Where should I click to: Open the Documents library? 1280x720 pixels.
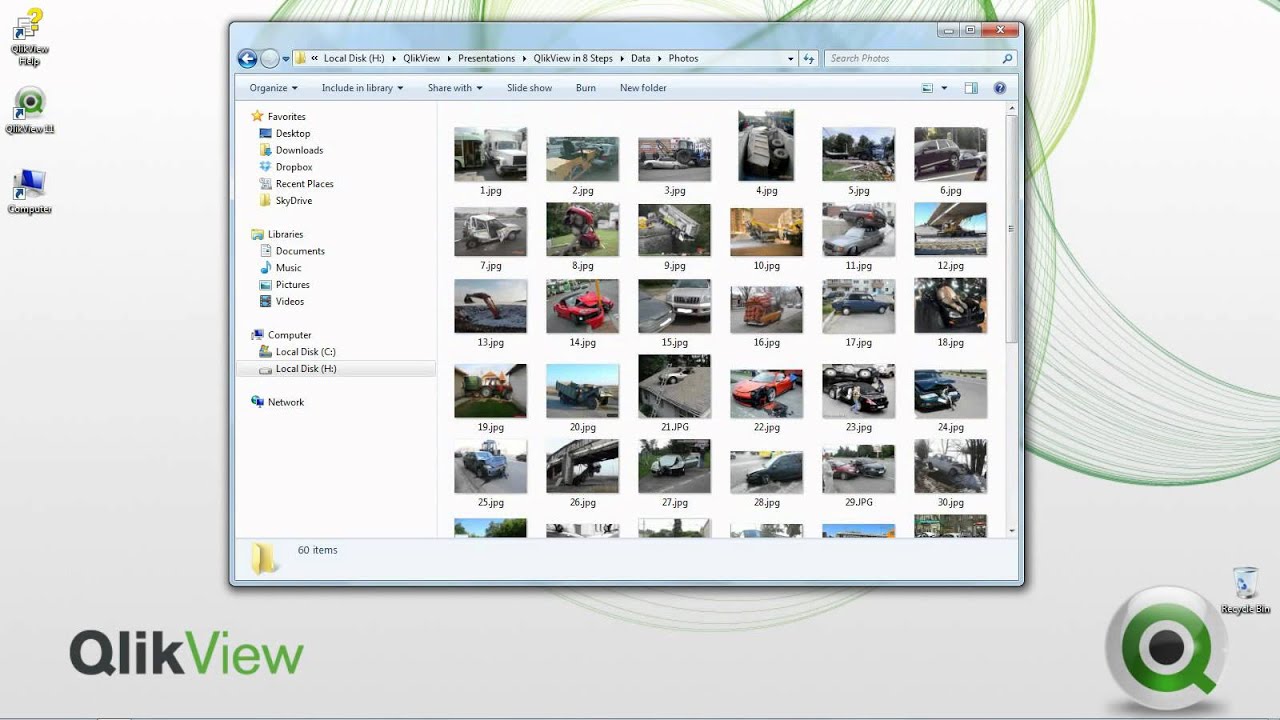click(x=291, y=251)
